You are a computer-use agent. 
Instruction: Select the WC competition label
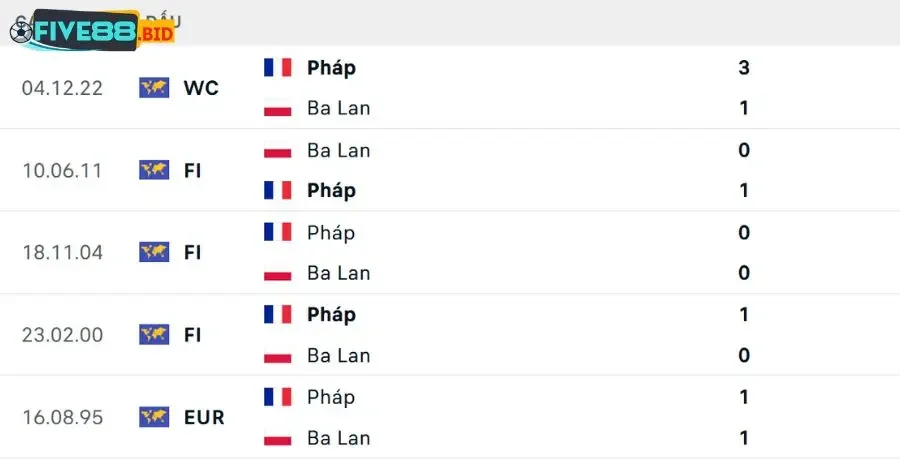pos(201,88)
